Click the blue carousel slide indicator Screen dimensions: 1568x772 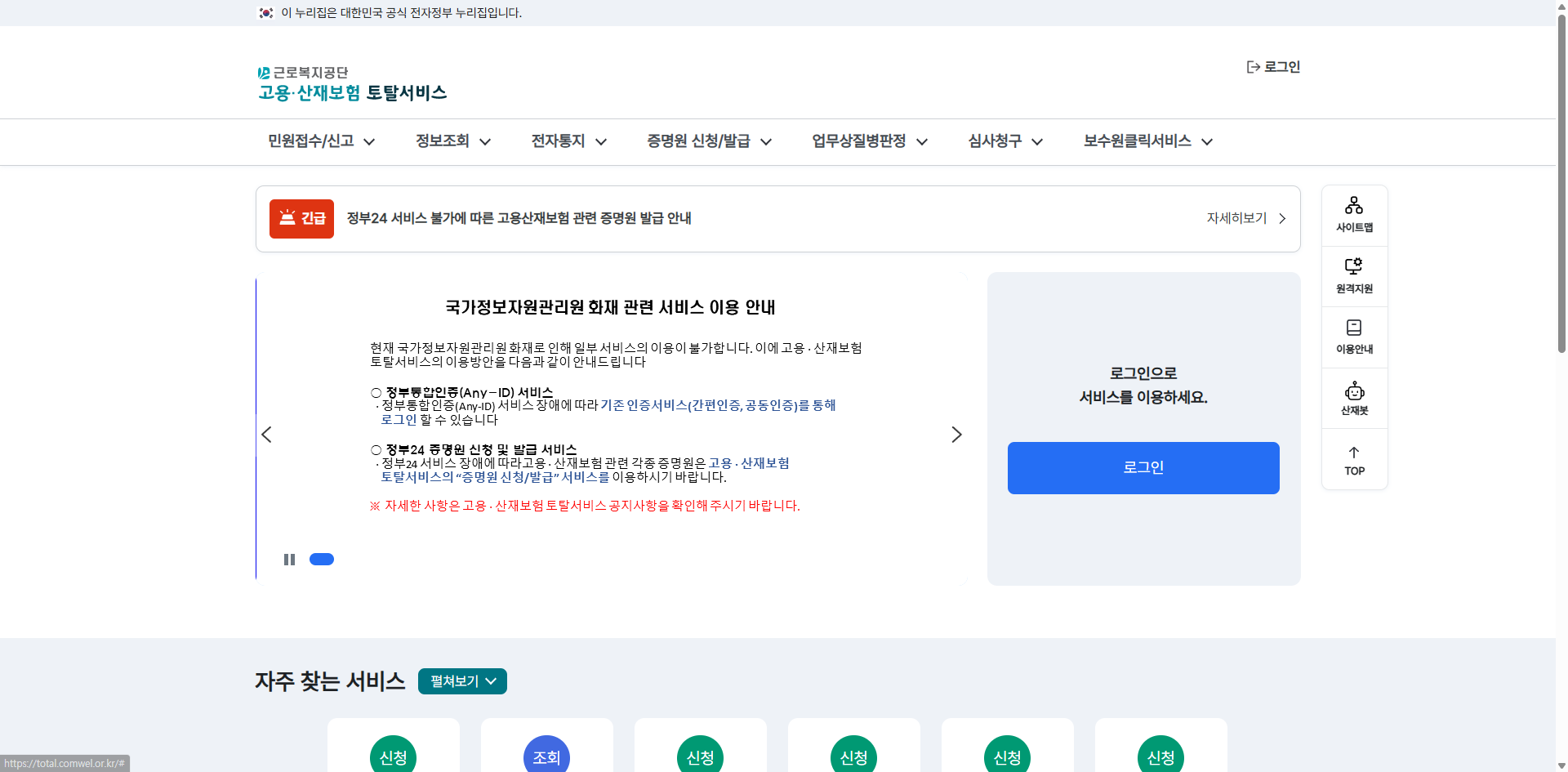click(x=321, y=559)
